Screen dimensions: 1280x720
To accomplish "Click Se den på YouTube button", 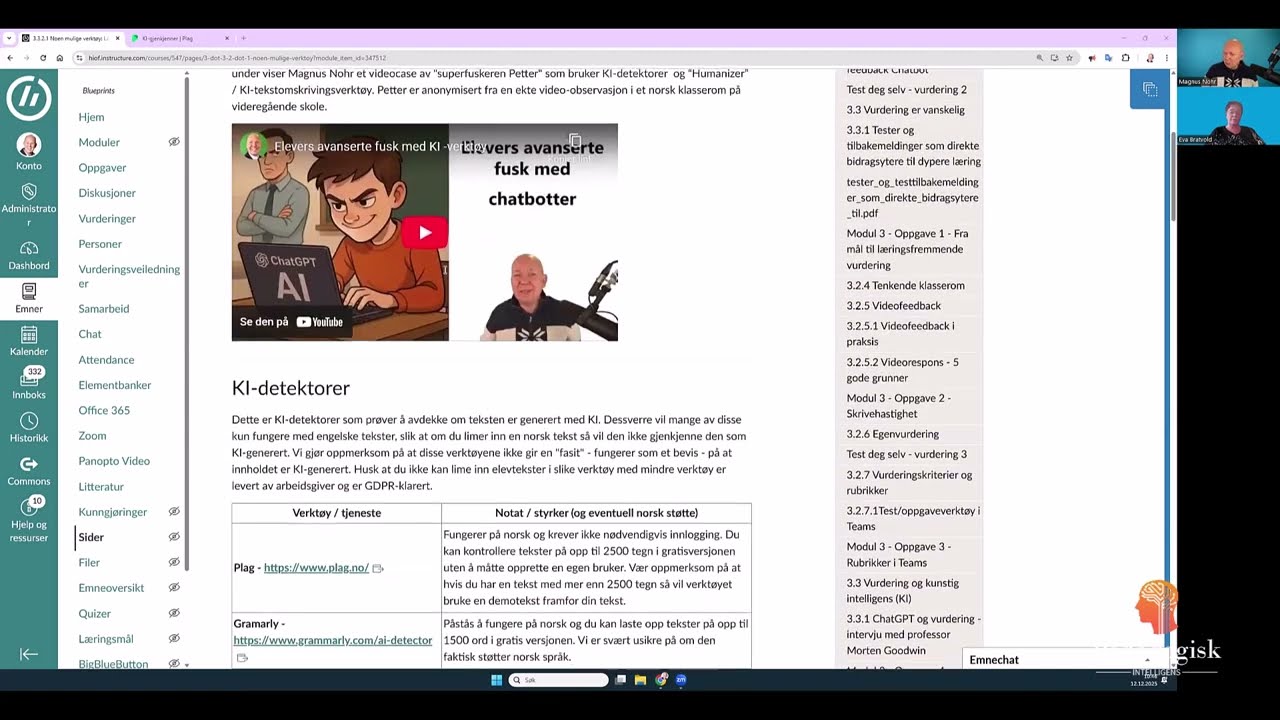I will 291,322.
